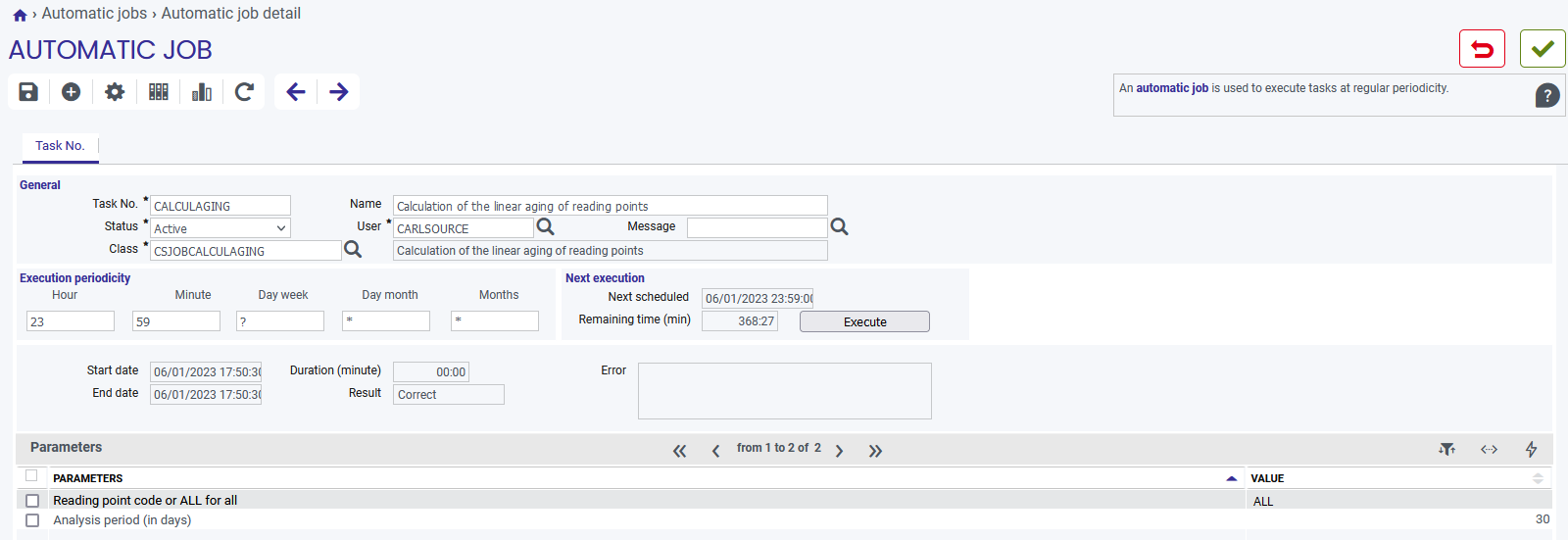The width and height of the screenshot is (1568, 540).
Task: Search for Message with magnifier icon
Action: tap(840, 227)
